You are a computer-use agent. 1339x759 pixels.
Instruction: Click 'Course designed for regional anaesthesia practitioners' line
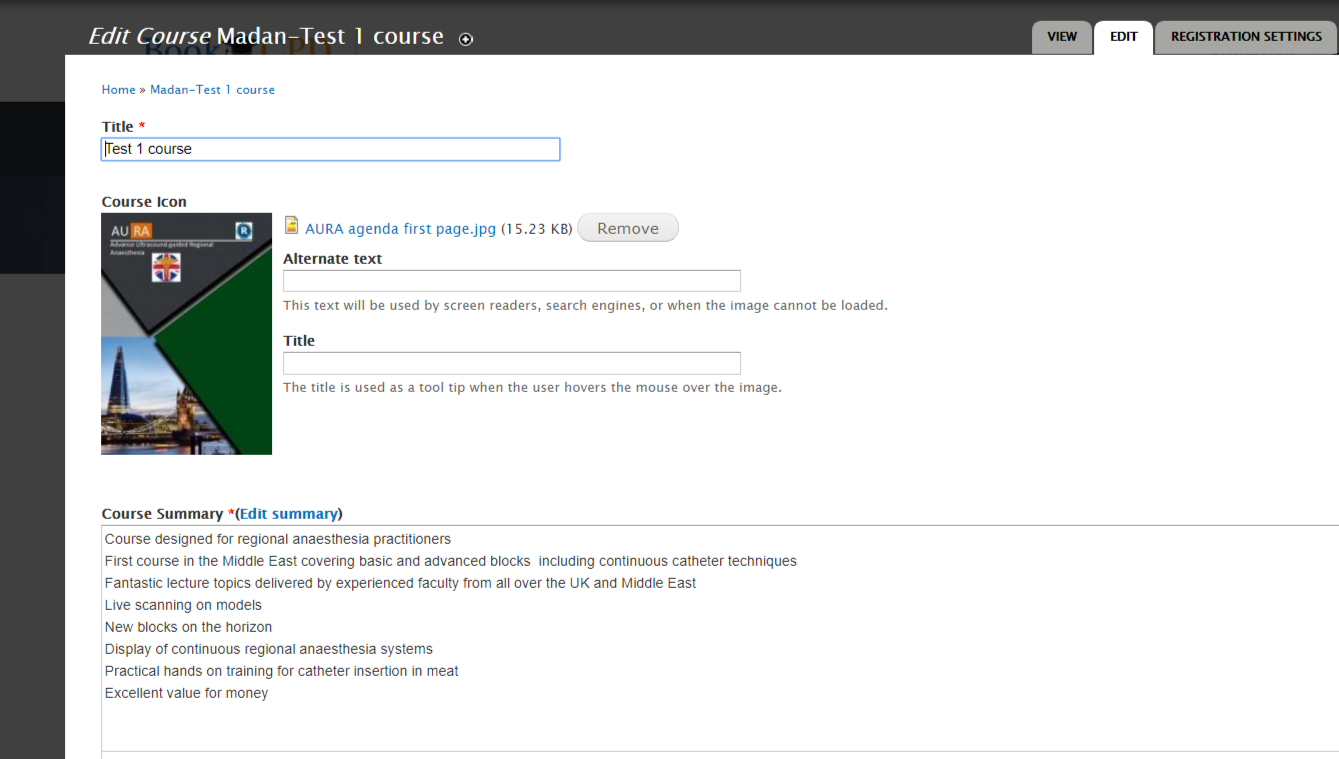tap(278, 539)
